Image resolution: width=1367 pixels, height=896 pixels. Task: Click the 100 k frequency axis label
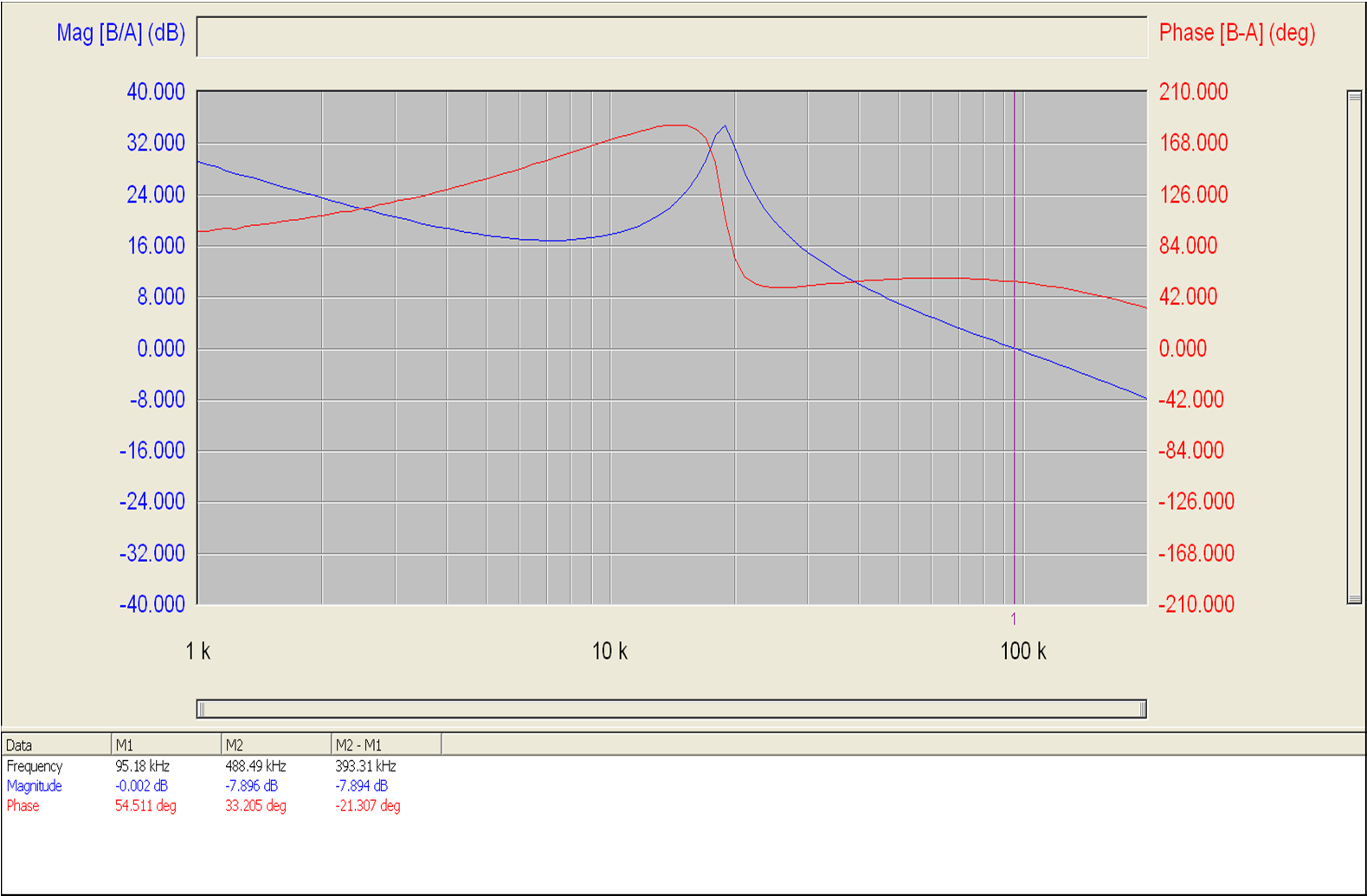[1023, 651]
